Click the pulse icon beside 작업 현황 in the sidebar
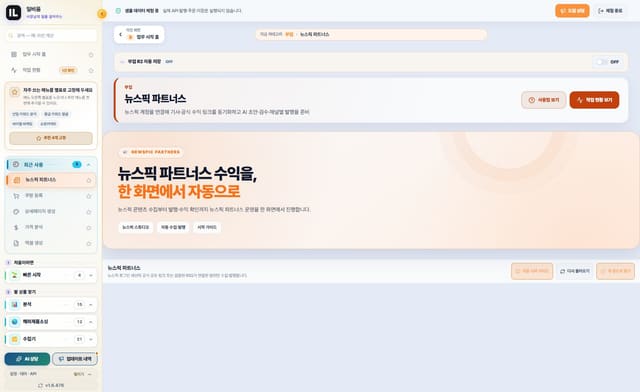This screenshot has height=392, width=640. (x=14, y=70)
